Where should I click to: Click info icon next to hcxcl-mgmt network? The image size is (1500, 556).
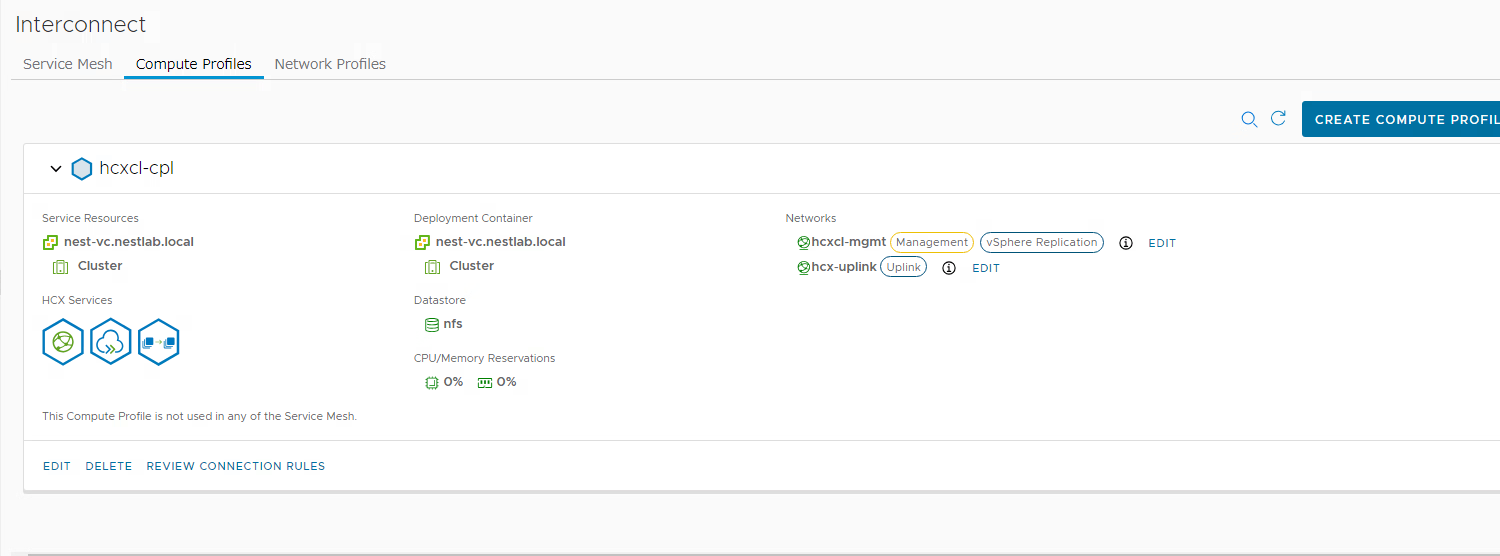tap(1126, 243)
